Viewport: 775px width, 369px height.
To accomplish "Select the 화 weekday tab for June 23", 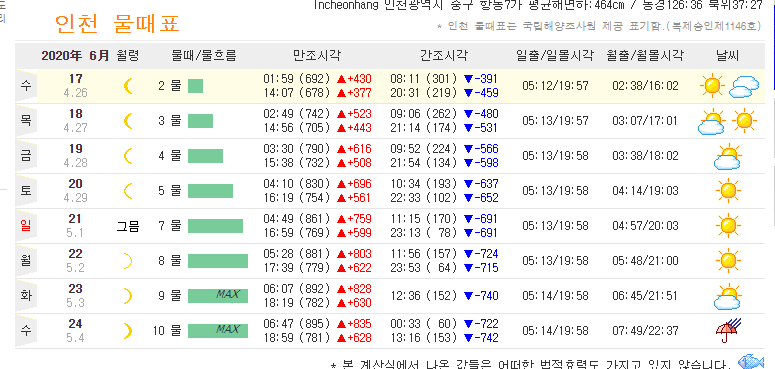I will pyautogui.click(x=26, y=295).
